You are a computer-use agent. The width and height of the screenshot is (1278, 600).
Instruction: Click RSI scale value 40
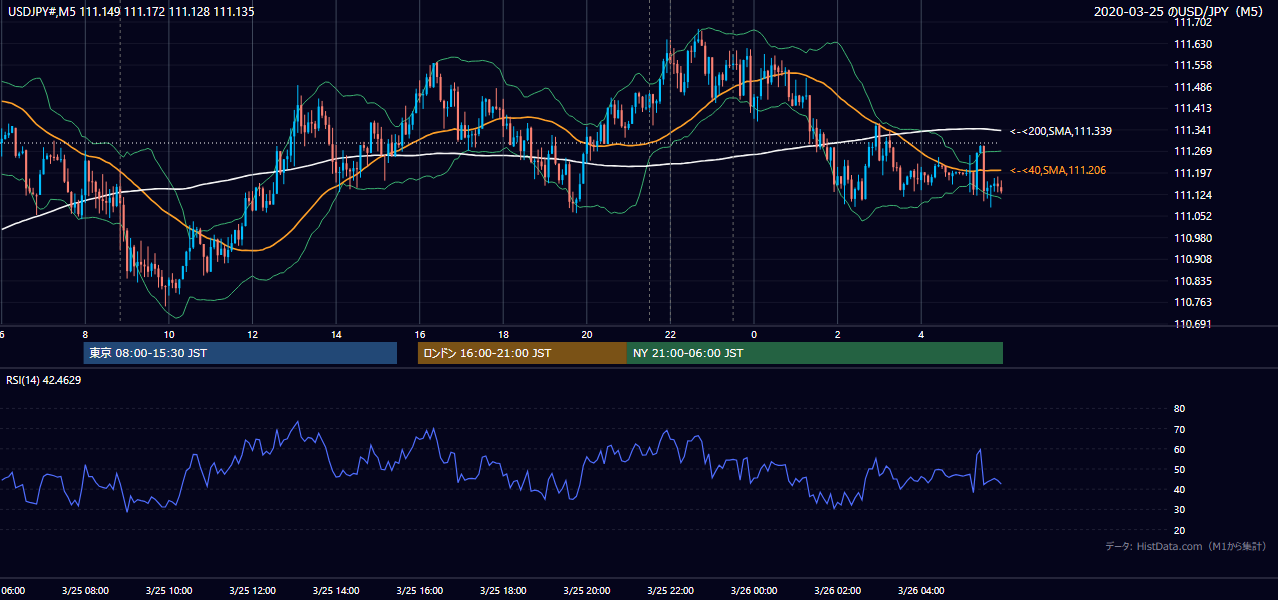click(1179, 489)
